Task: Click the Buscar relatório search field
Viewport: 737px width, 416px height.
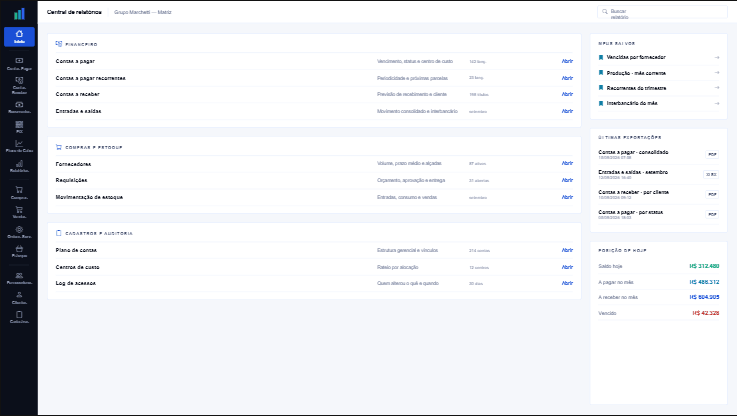Action: coord(662,12)
